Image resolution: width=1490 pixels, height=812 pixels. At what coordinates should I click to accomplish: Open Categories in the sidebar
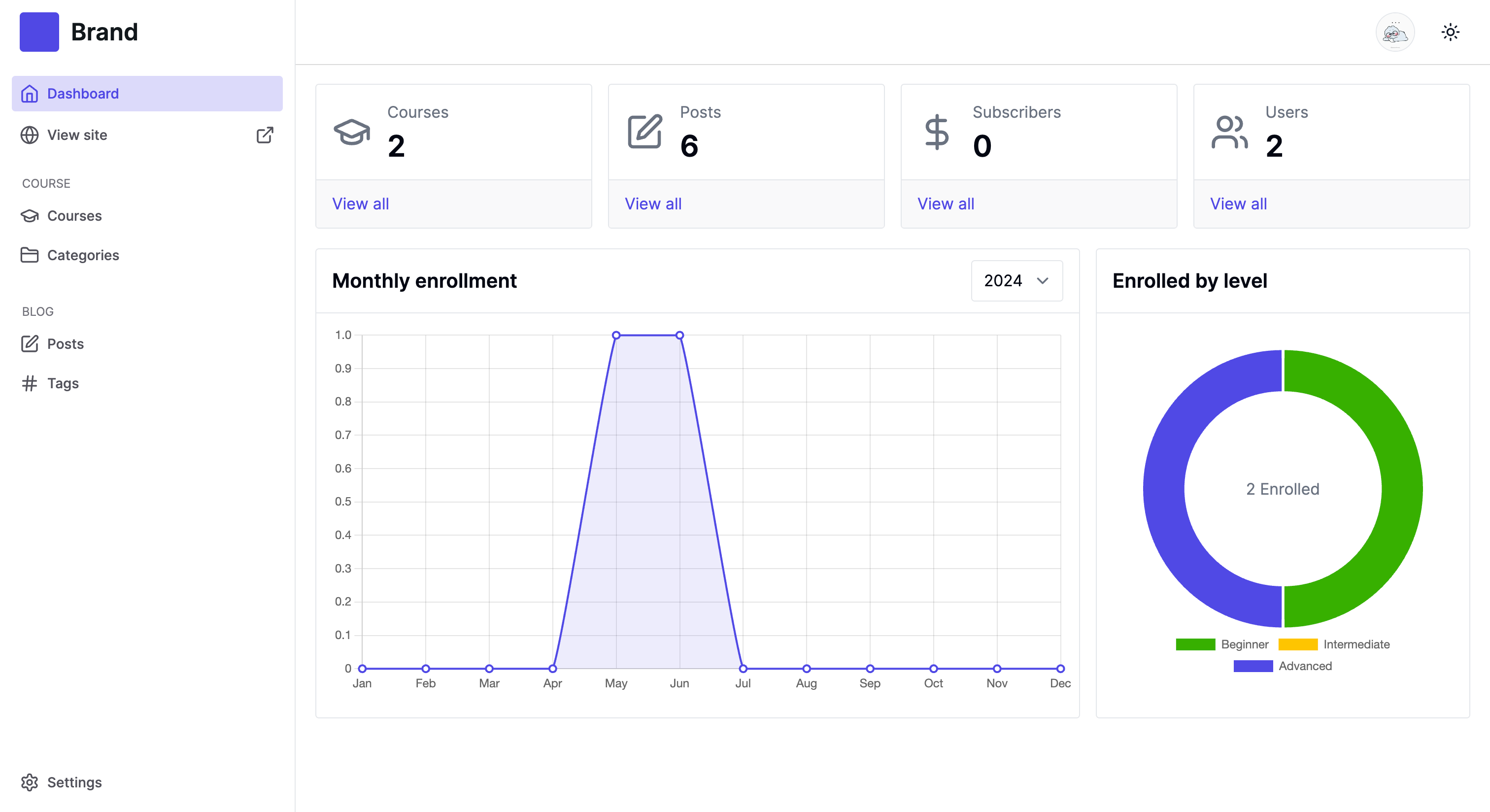click(83, 255)
